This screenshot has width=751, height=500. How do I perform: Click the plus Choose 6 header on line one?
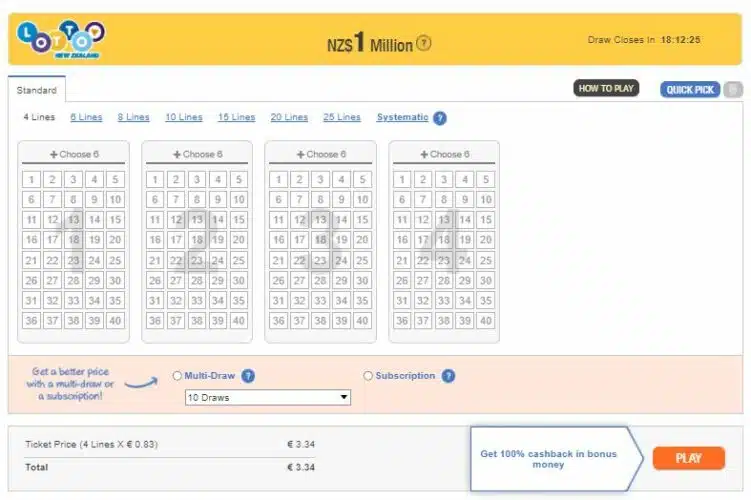pyautogui.click(x=74, y=154)
